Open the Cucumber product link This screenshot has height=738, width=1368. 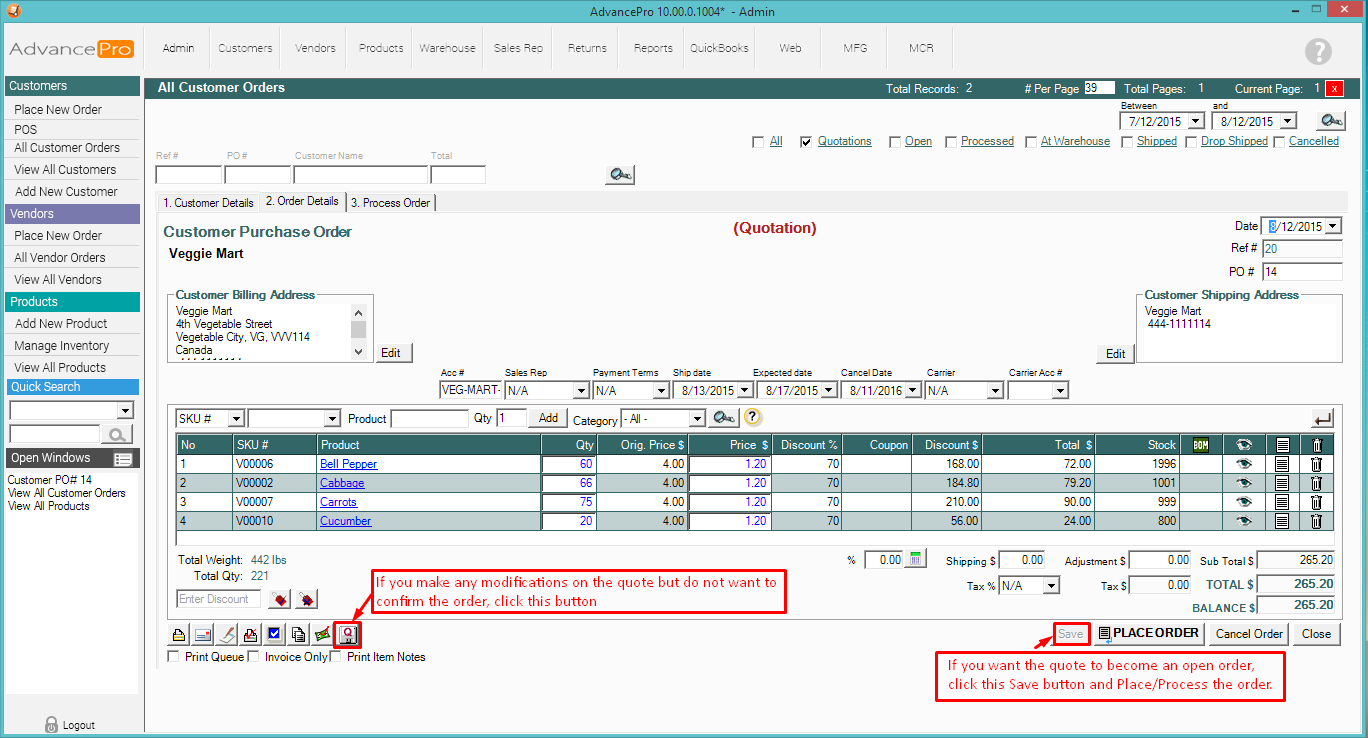(345, 521)
